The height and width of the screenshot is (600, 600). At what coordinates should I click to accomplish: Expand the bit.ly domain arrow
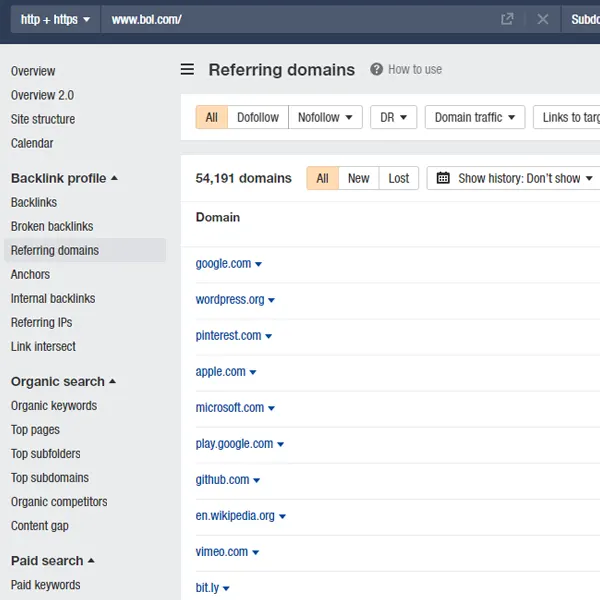coord(226,588)
